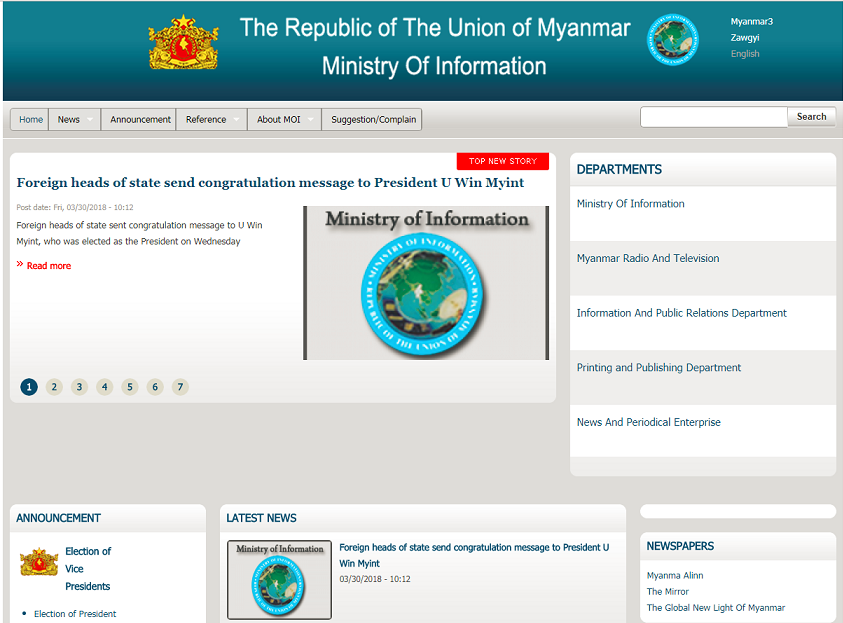Expand the Reference dropdown arrow
Screen dimensions: 843x623
[236, 119]
